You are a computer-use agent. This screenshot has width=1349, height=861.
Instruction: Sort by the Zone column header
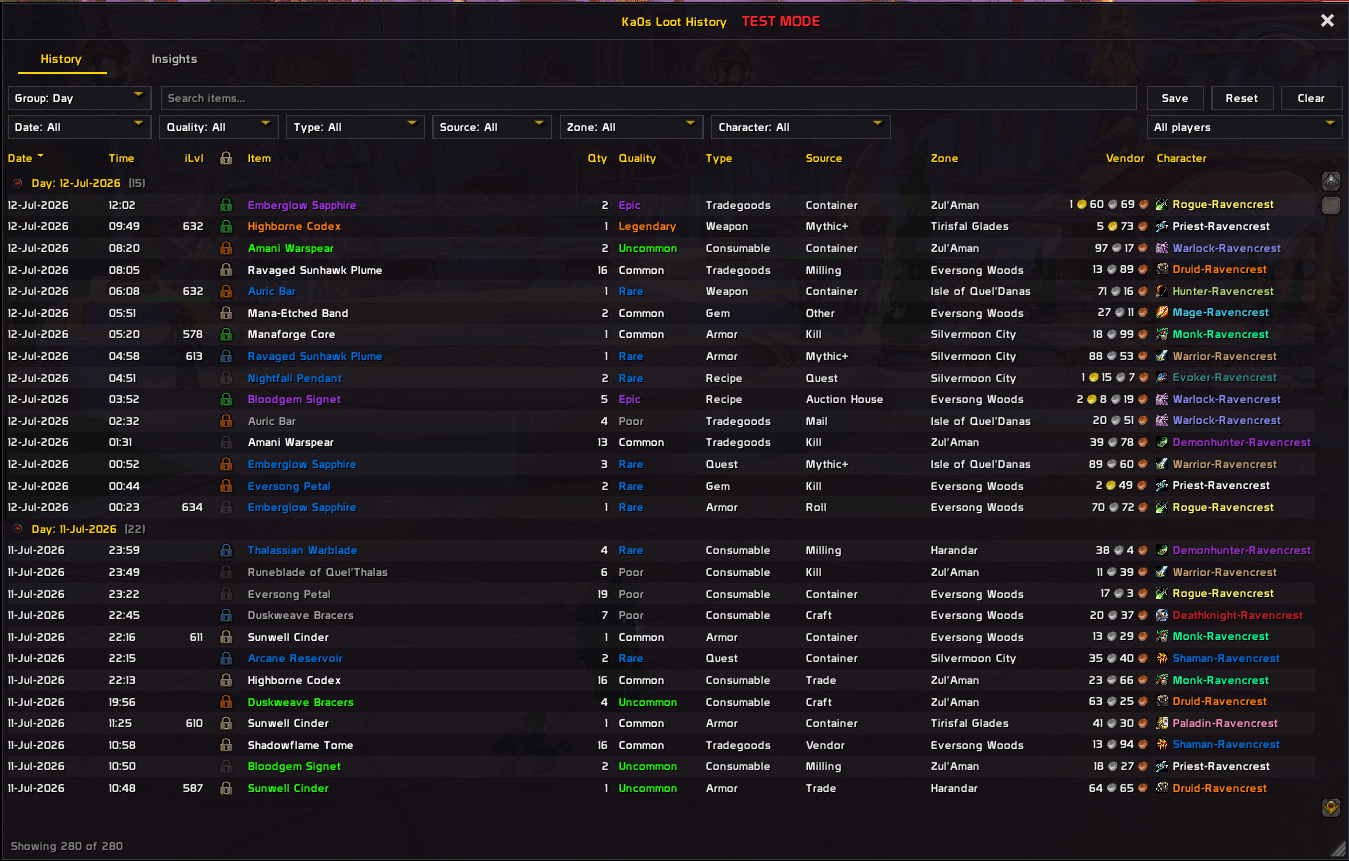click(x=944, y=158)
